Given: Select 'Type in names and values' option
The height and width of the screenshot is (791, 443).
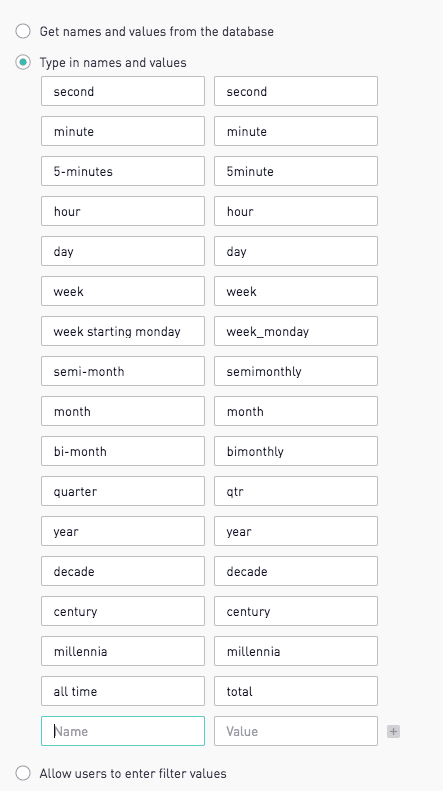Looking at the screenshot, I should pyautogui.click(x=23, y=63).
